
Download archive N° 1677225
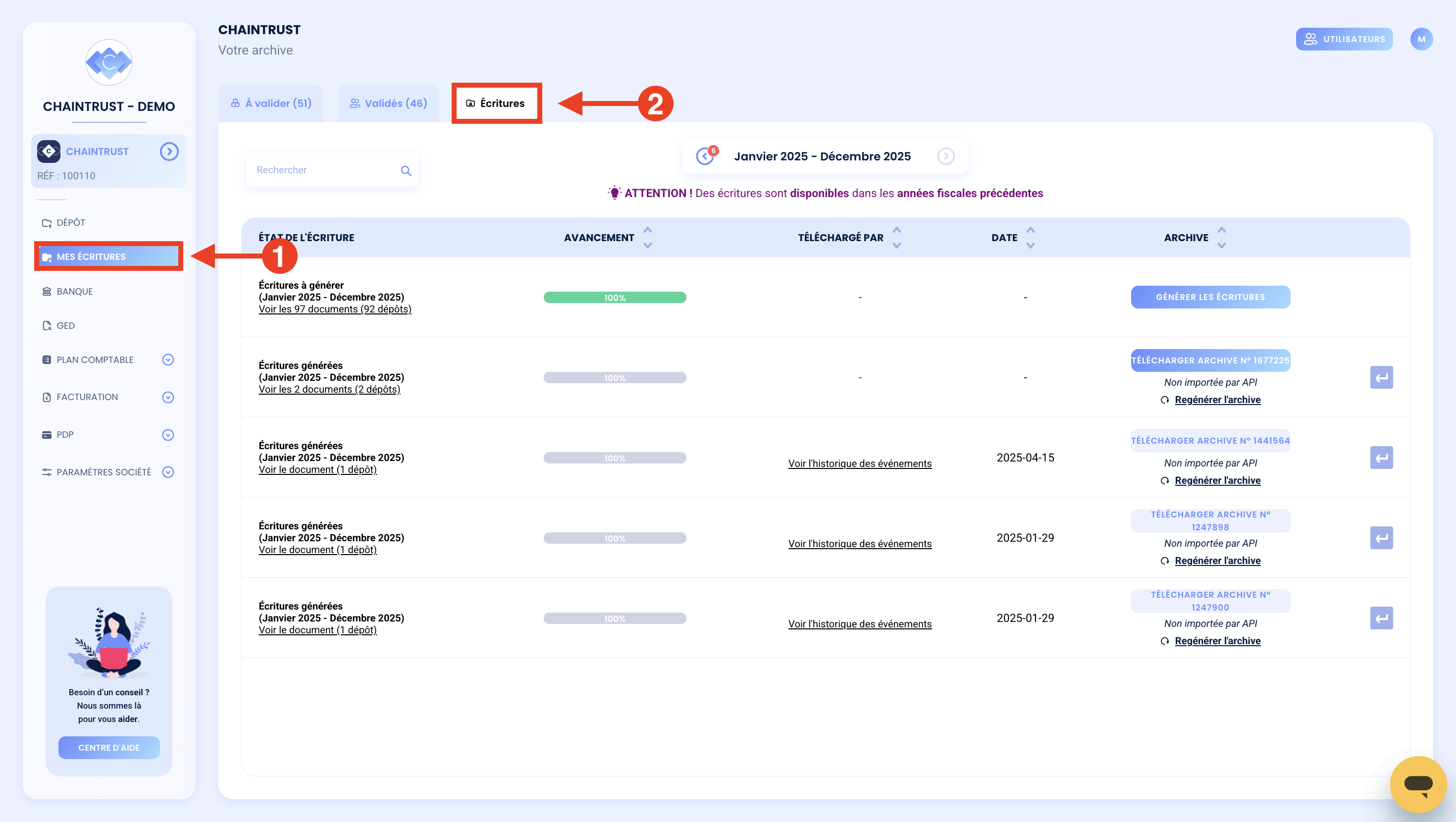pyautogui.click(x=1210, y=360)
